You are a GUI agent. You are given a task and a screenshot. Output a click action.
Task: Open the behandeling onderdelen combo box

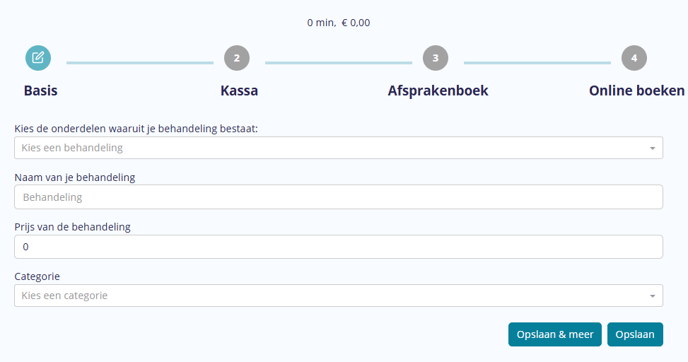[x=338, y=148]
